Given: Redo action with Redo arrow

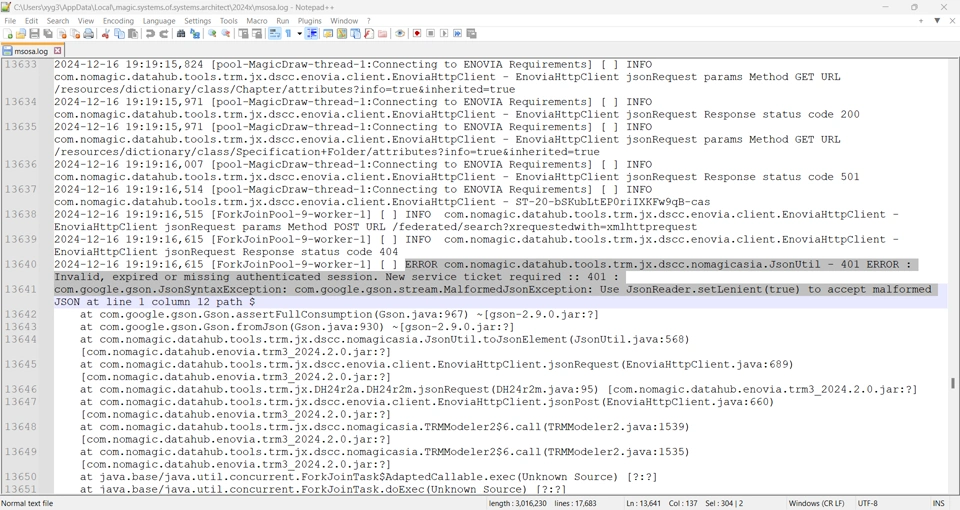Looking at the screenshot, I should tap(163, 34).
